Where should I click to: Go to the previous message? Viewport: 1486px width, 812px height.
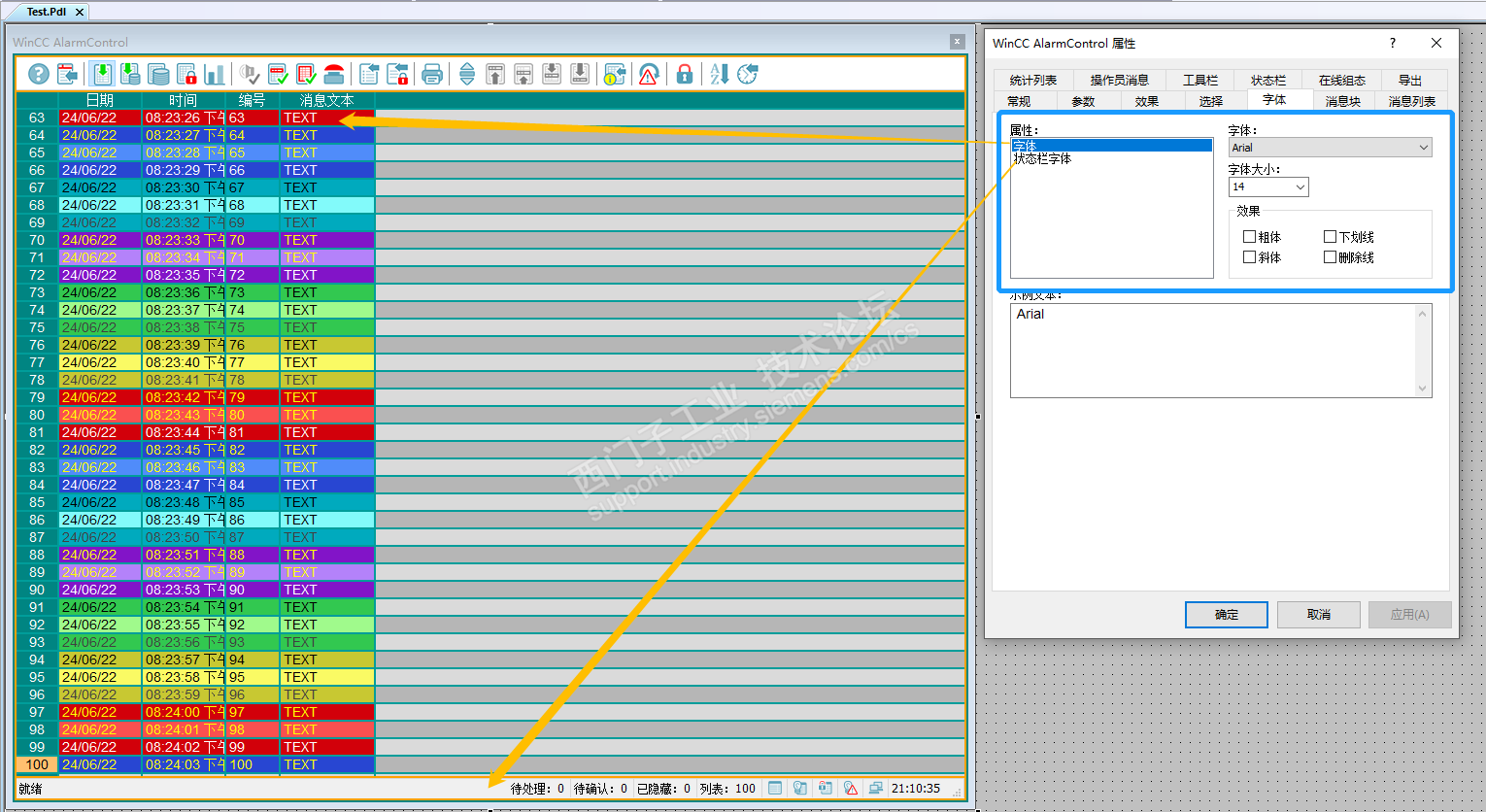[x=523, y=74]
